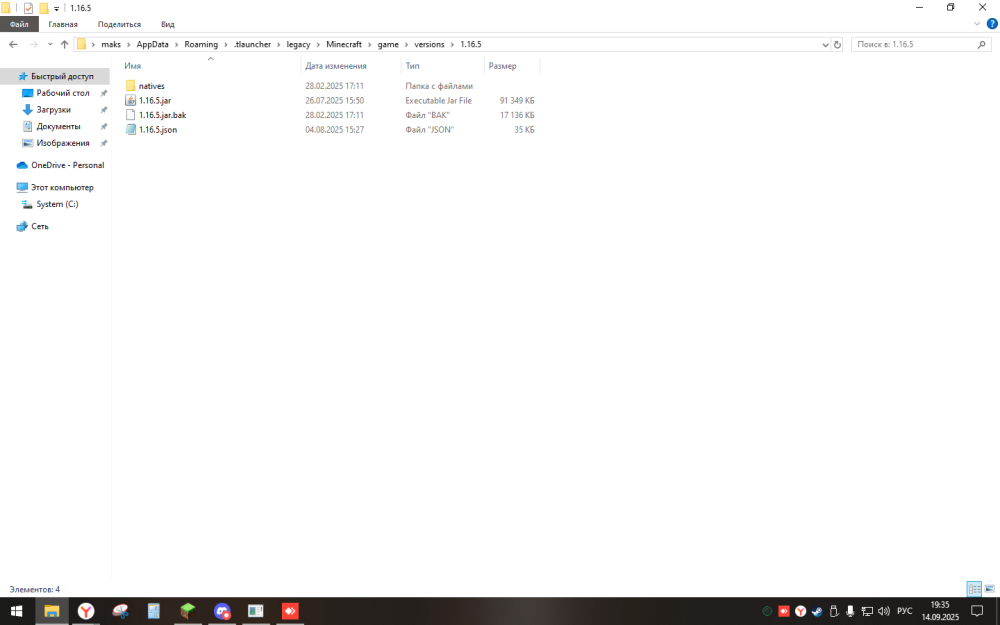
Task: Expand the address bar history dropdown
Action: pyautogui.click(x=825, y=45)
